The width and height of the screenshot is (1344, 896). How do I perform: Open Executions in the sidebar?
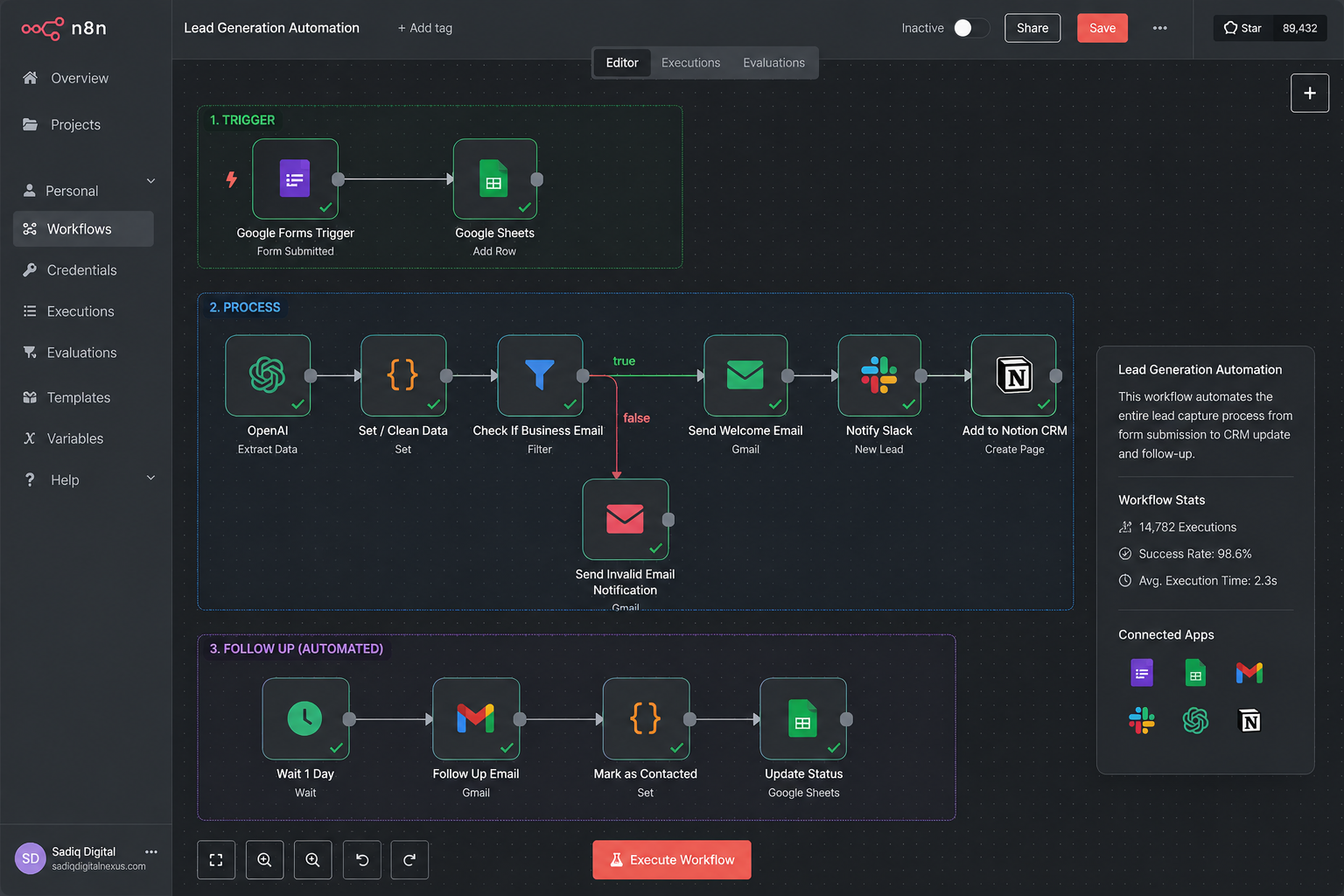point(80,311)
